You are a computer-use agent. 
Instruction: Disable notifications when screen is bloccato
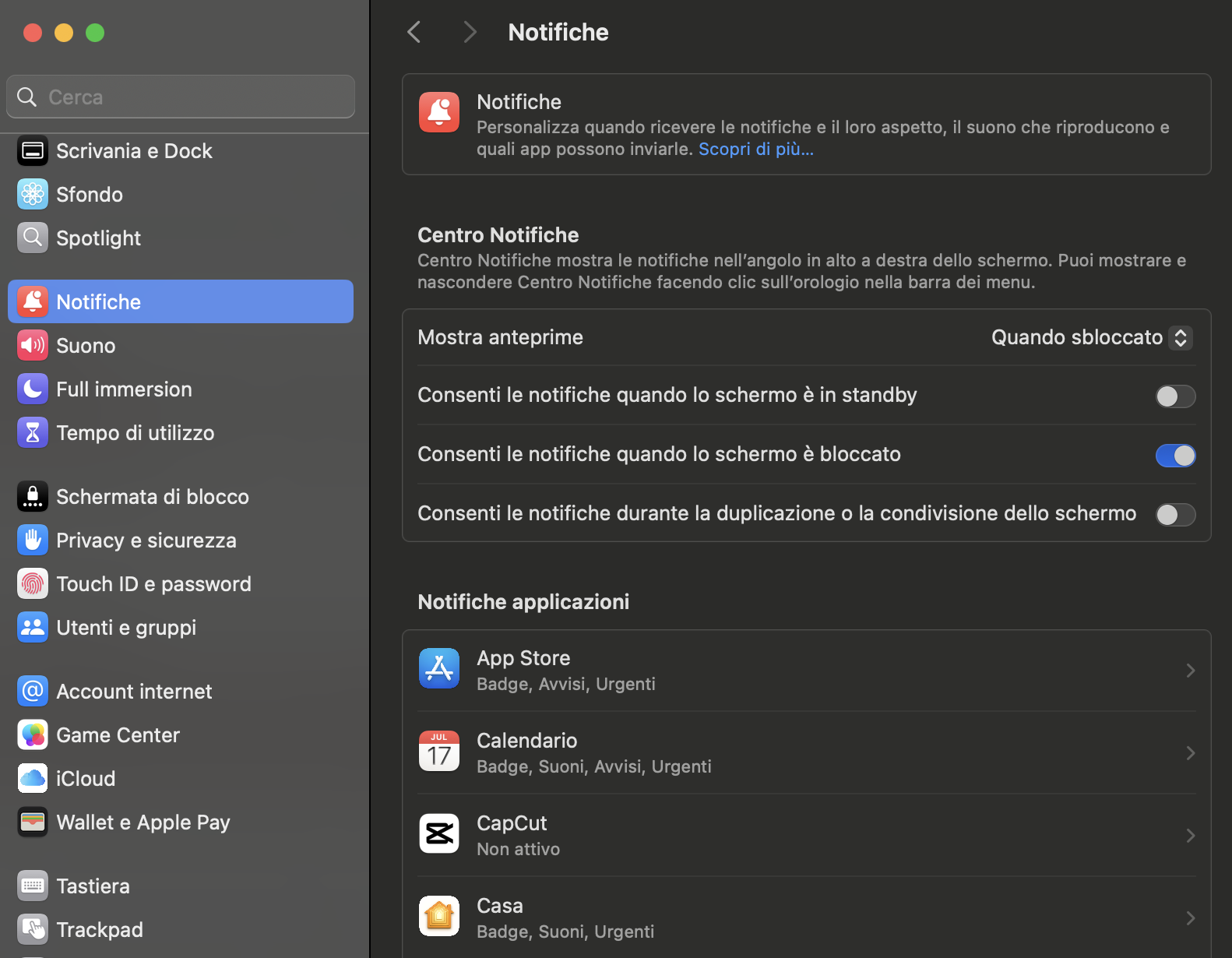pos(1175,456)
